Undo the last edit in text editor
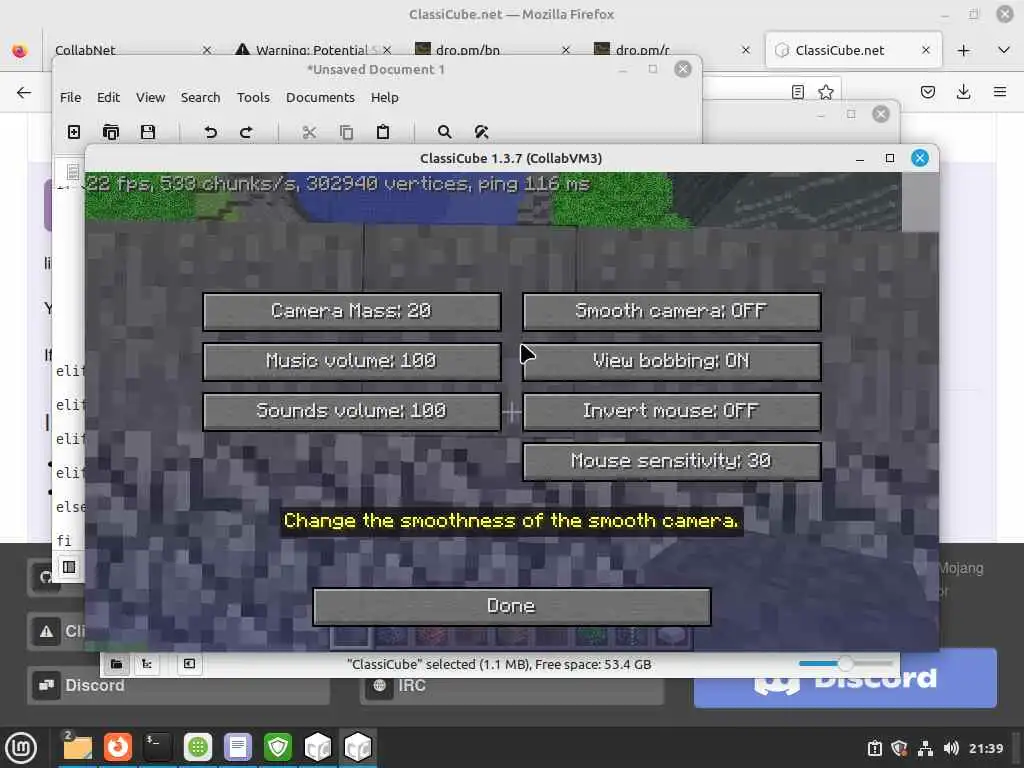This screenshot has width=1024, height=768. pos(210,132)
